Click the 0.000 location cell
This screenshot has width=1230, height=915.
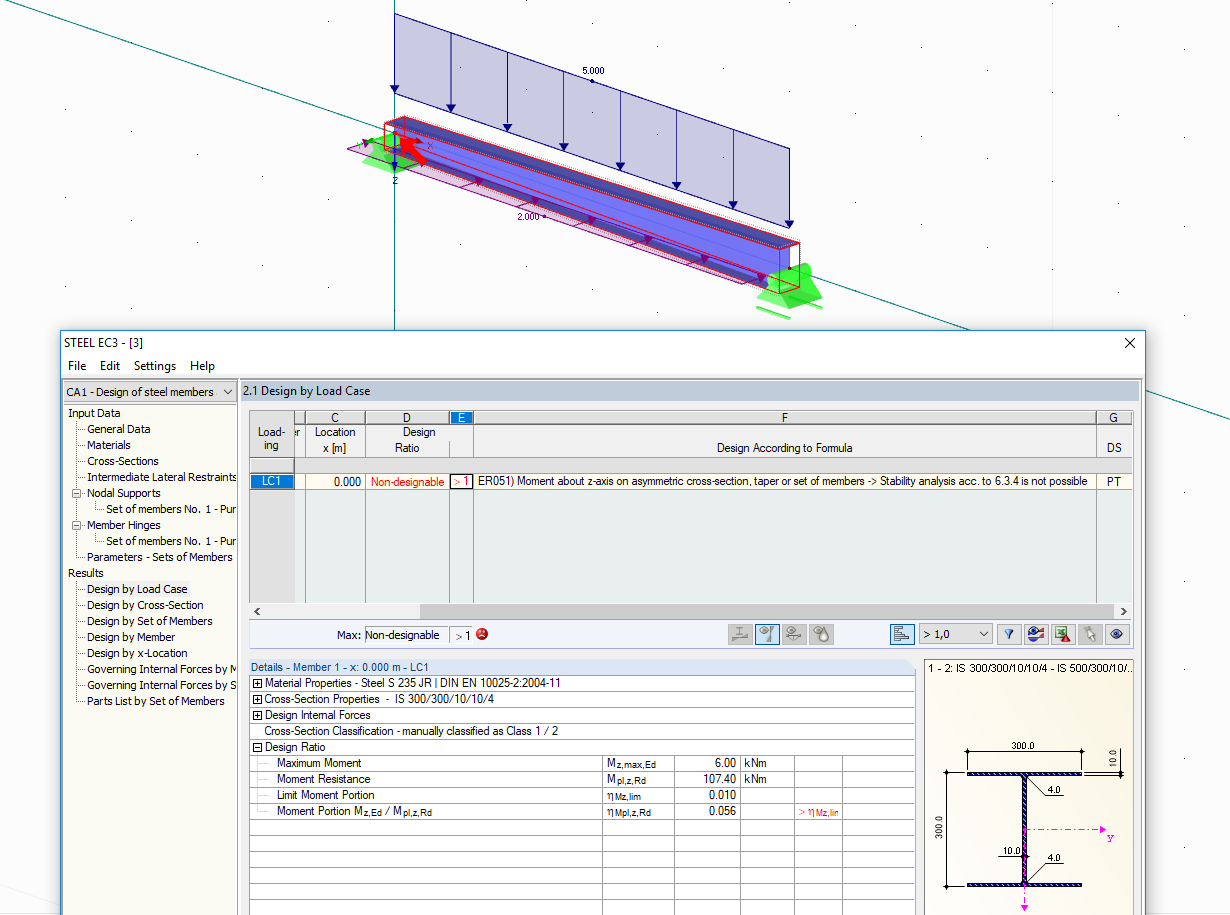[x=335, y=482]
